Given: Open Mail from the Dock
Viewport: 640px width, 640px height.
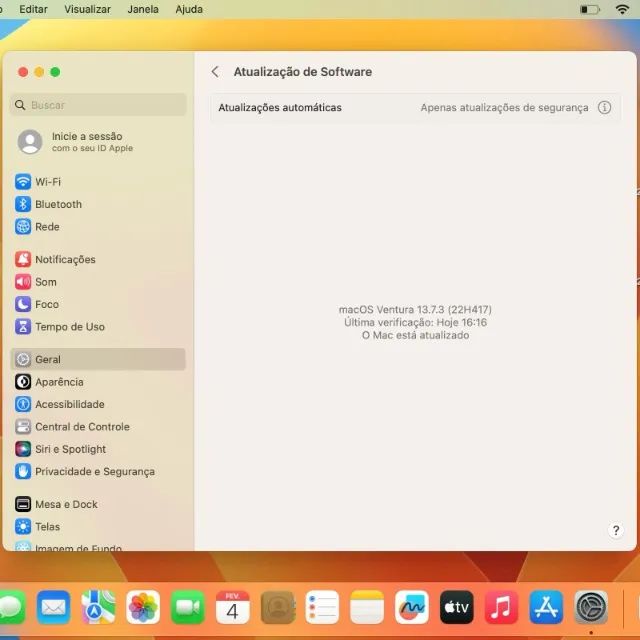Looking at the screenshot, I should [x=53, y=607].
